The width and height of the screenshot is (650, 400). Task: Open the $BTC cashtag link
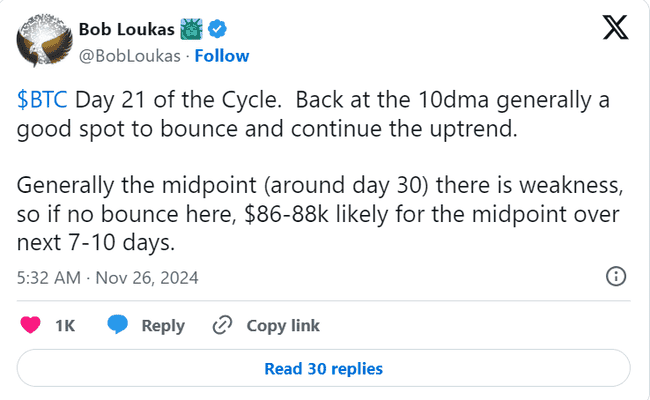coord(42,100)
